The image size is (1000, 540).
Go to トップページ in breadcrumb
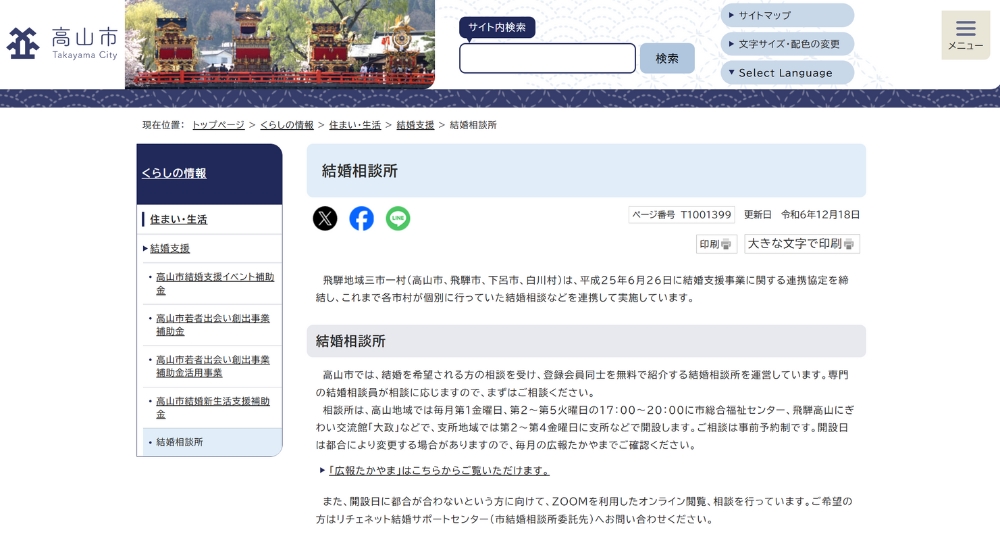coord(218,125)
